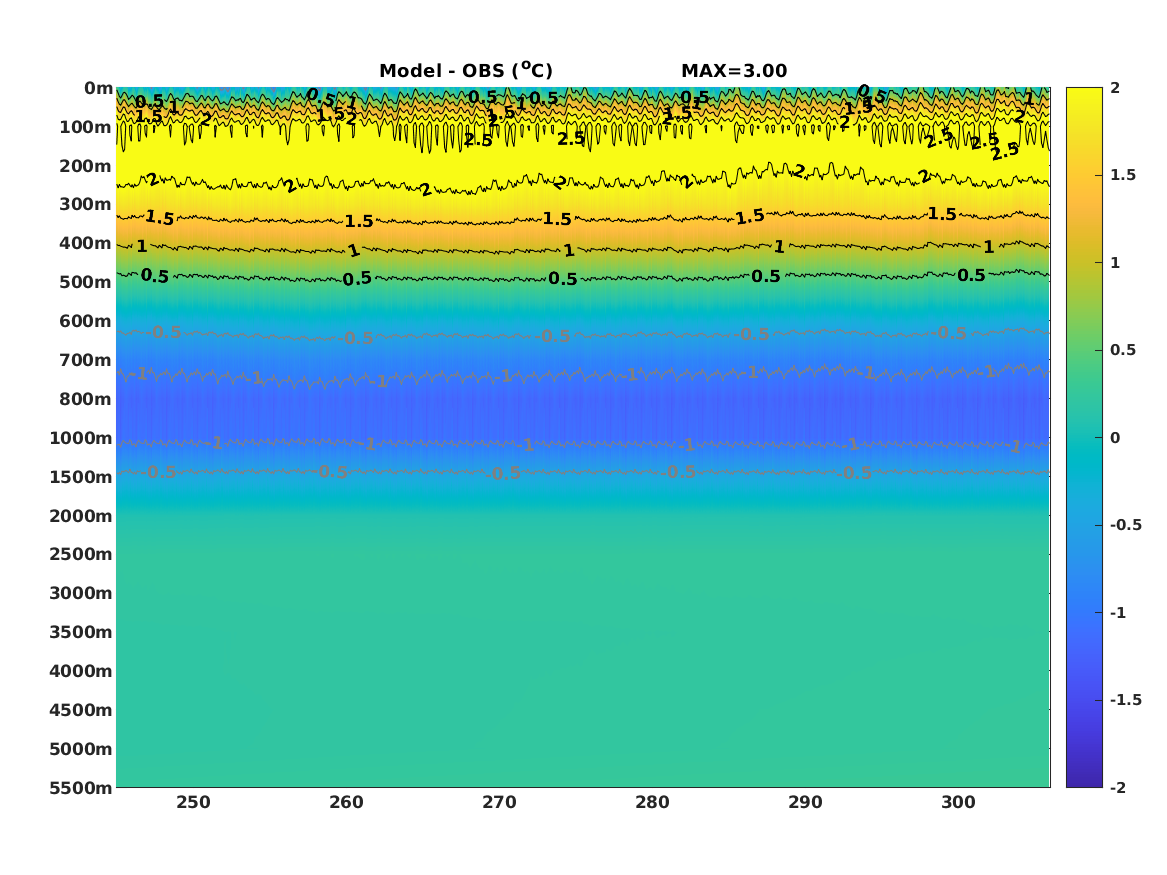Image resolution: width=1167 pixels, height=875 pixels.
Task: Click the "4000m" depth axis label
Action: (x=81, y=671)
